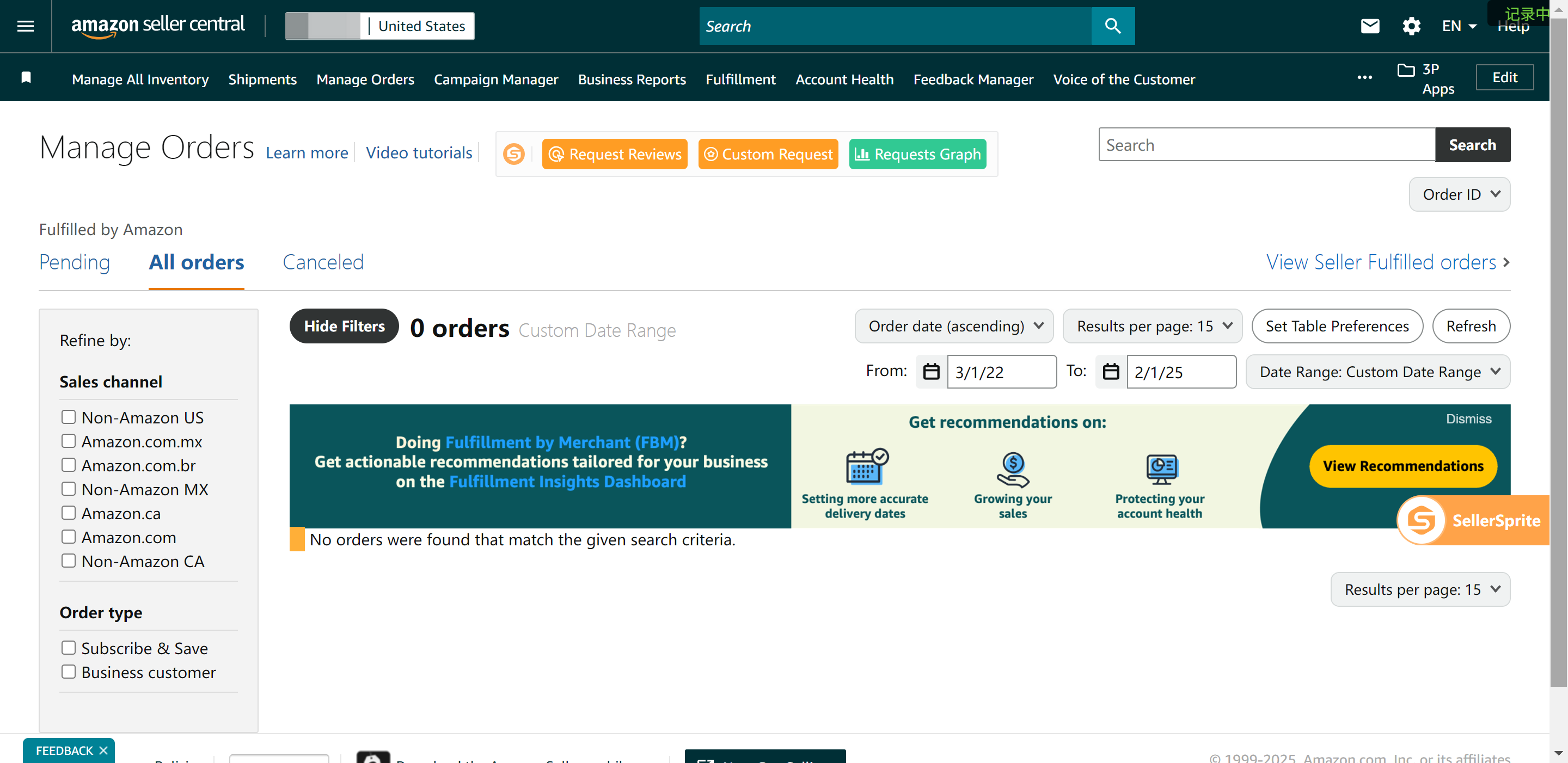Click the Edit navigation button
Screen dimensions: 1568x763
(1504, 77)
